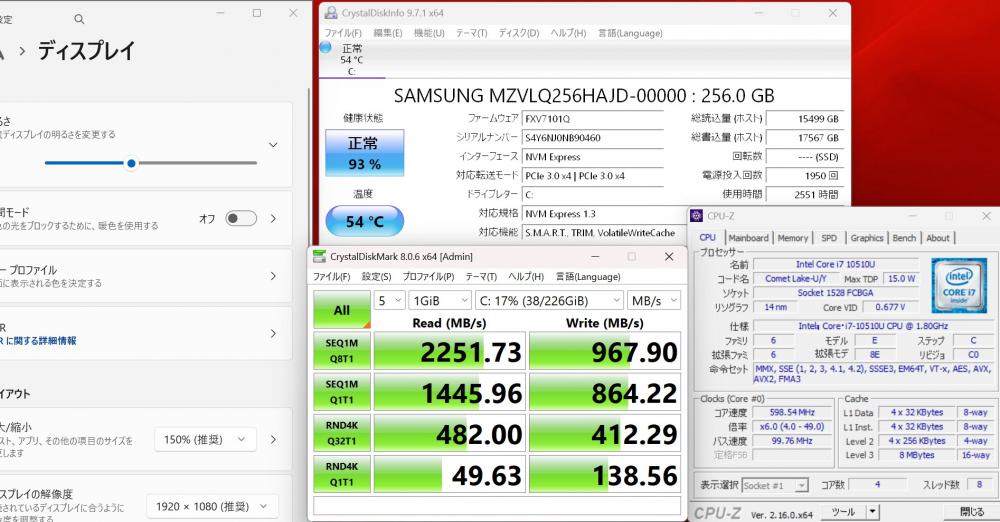Open CrystalDiskInfo Theme menu
Viewport: 1000px width, 522px height.
471,33
